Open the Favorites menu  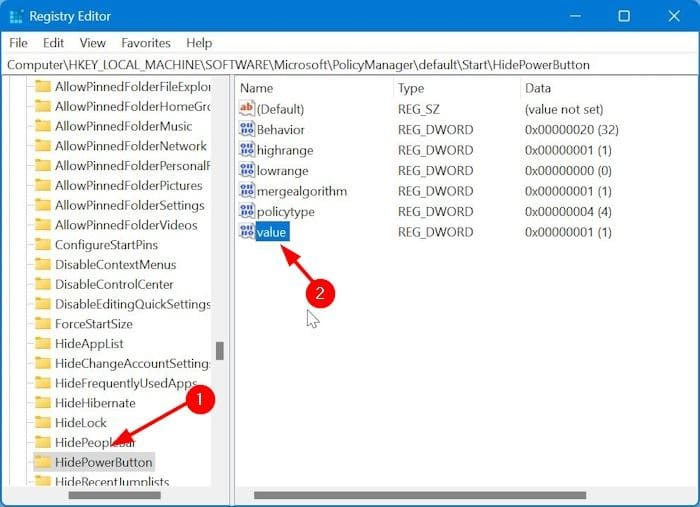(146, 43)
